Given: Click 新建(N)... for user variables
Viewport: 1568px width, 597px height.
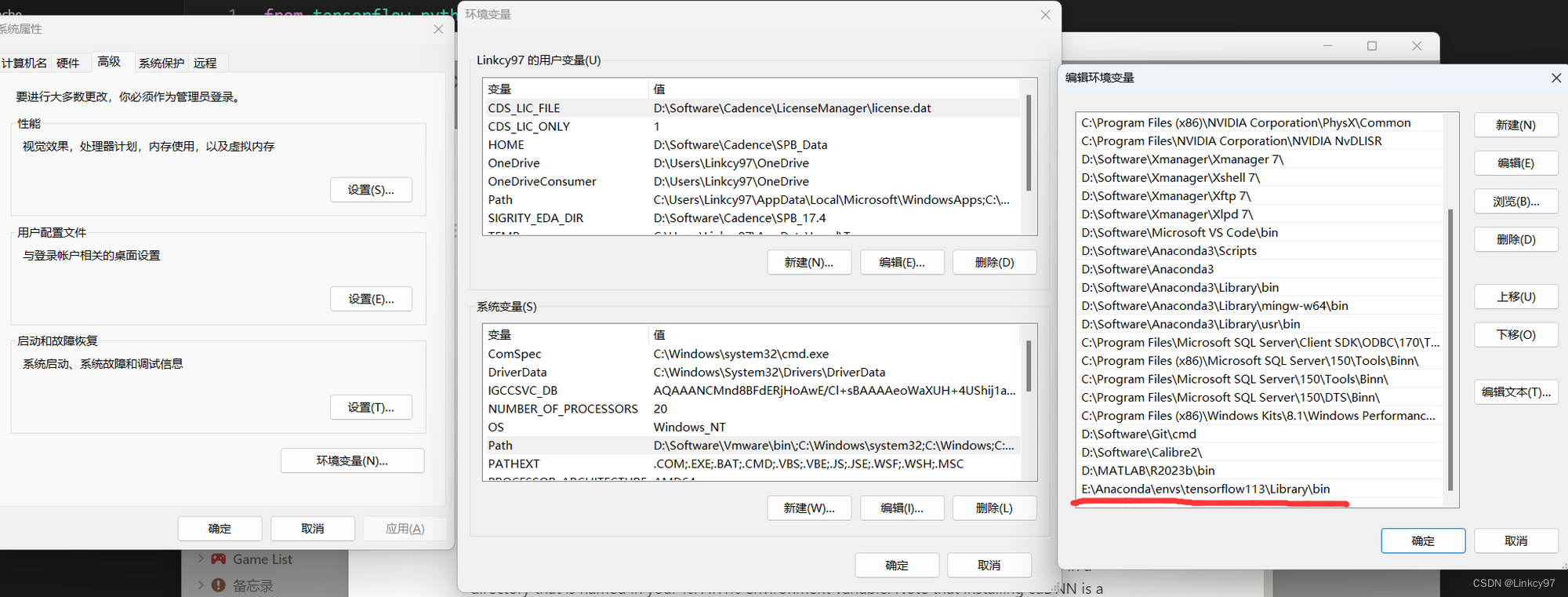Looking at the screenshot, I should point(809,262).
